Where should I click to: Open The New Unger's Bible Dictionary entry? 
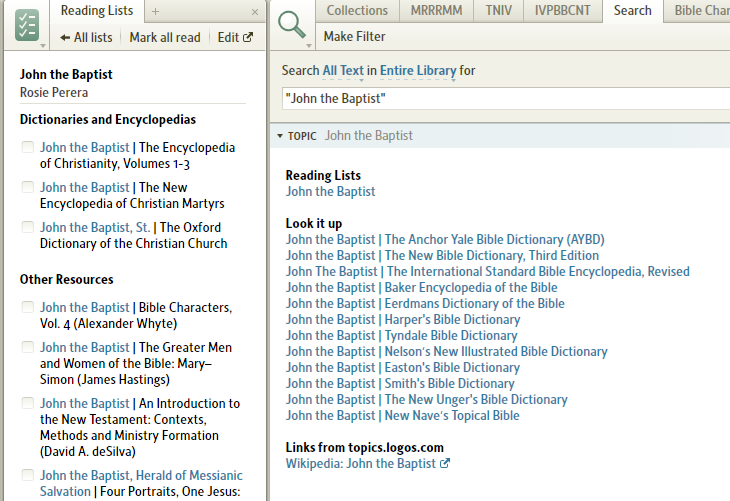tap(426, 399)
